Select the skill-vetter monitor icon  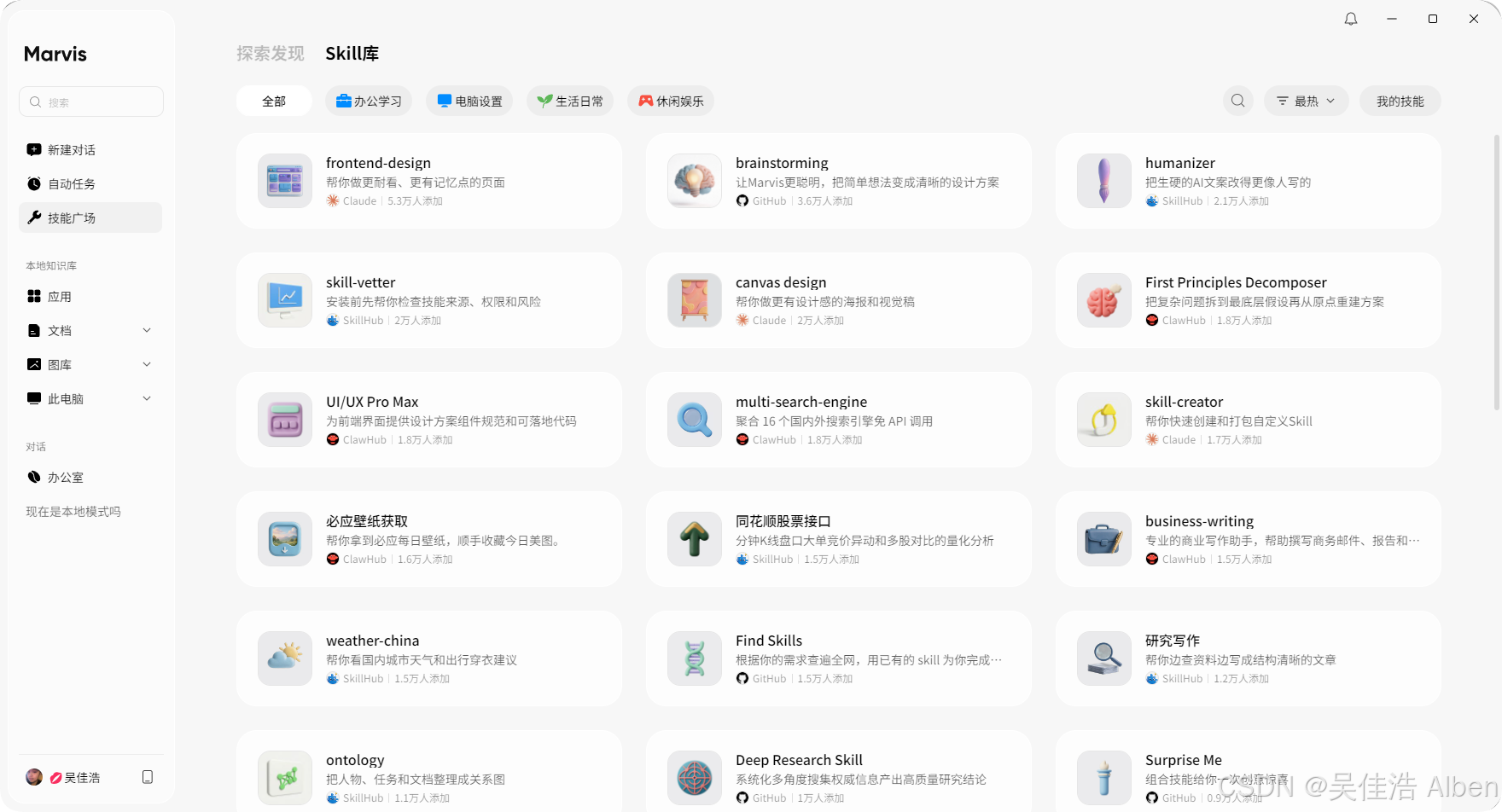[285, 300]
